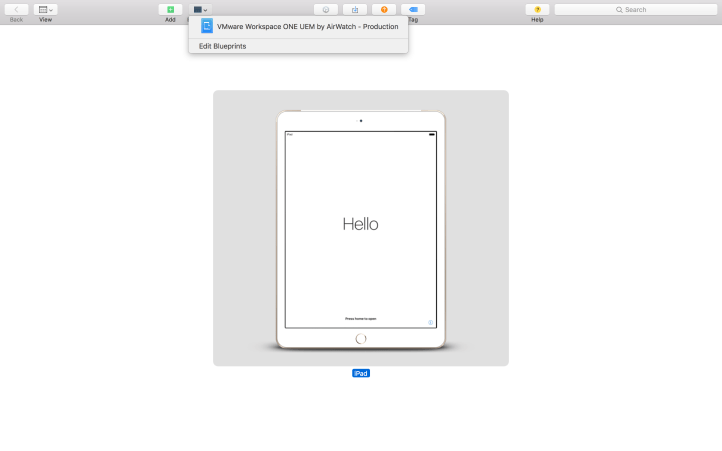
Task: Click the Update download toolbar icon
Action: pyautogui.click(x=355, y=10)
